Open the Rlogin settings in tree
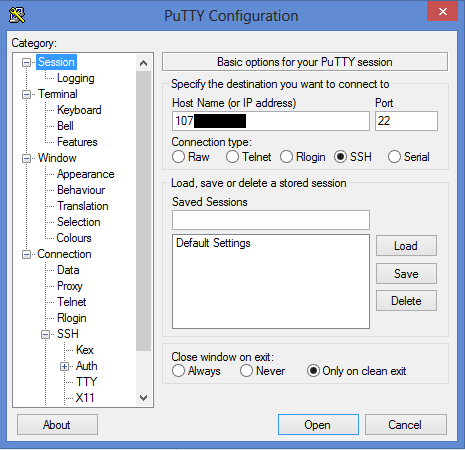 pyautogui.click(x=72, y=318)
